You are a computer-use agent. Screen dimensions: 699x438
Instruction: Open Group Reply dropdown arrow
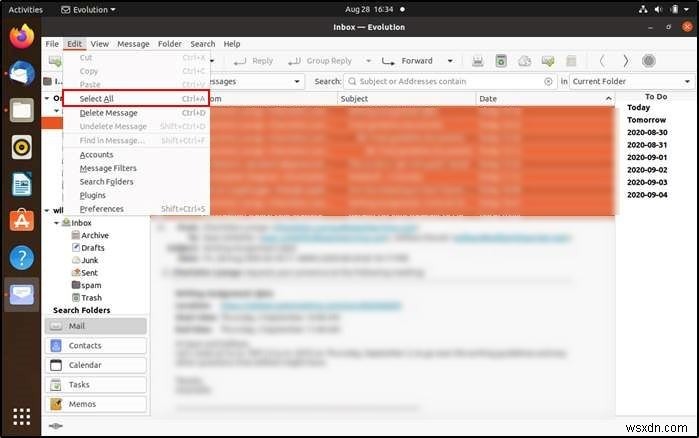coord(368,61)
